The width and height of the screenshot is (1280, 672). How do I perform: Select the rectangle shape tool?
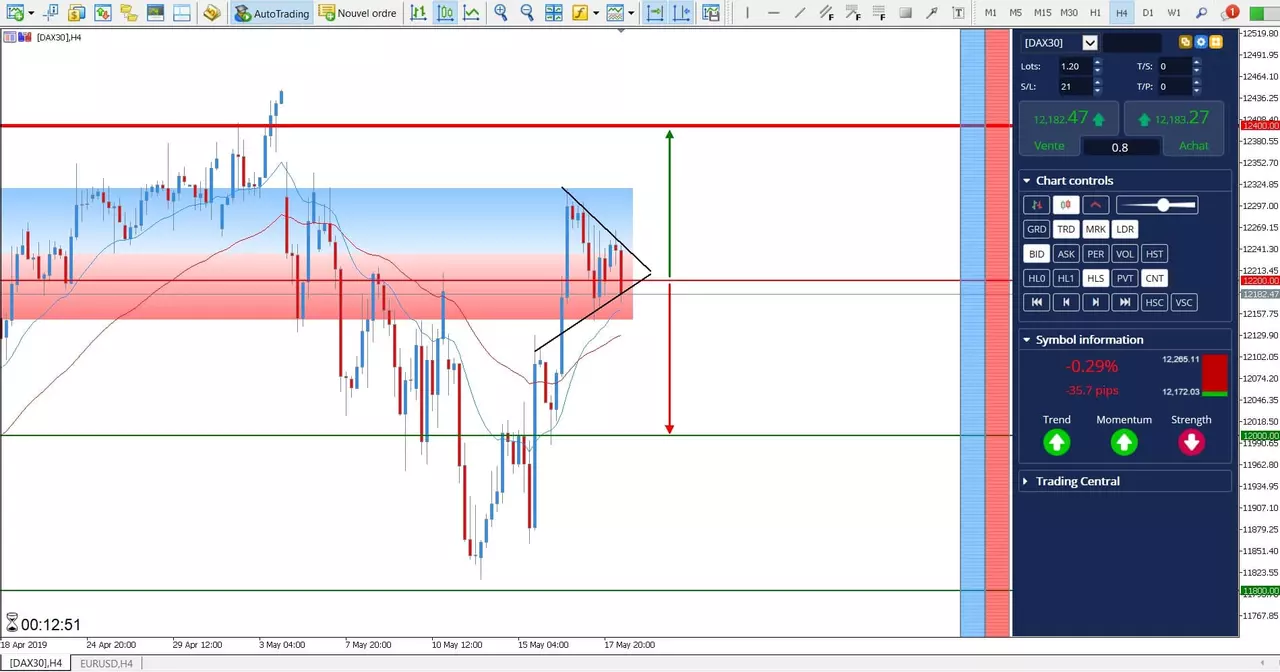tap(906, 13)
